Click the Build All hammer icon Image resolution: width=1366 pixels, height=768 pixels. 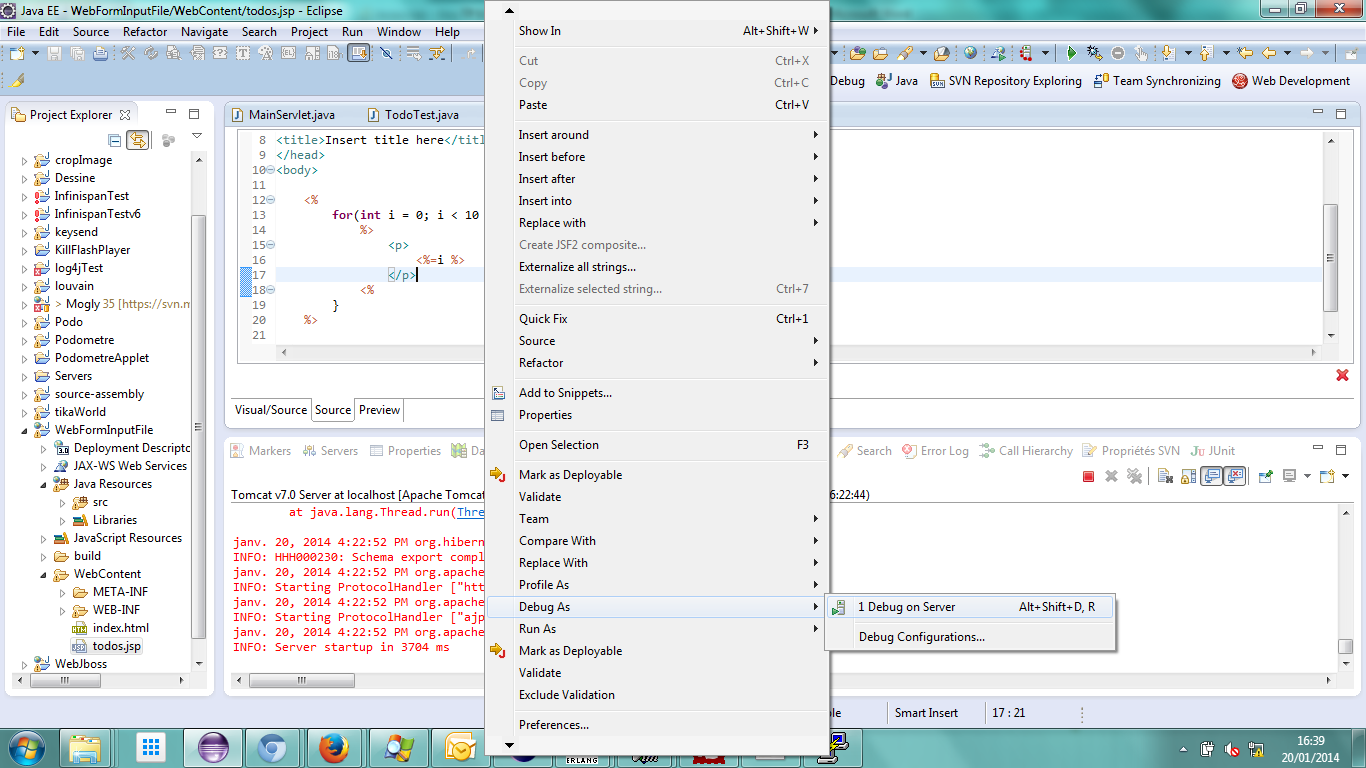[x=128, y=53]
